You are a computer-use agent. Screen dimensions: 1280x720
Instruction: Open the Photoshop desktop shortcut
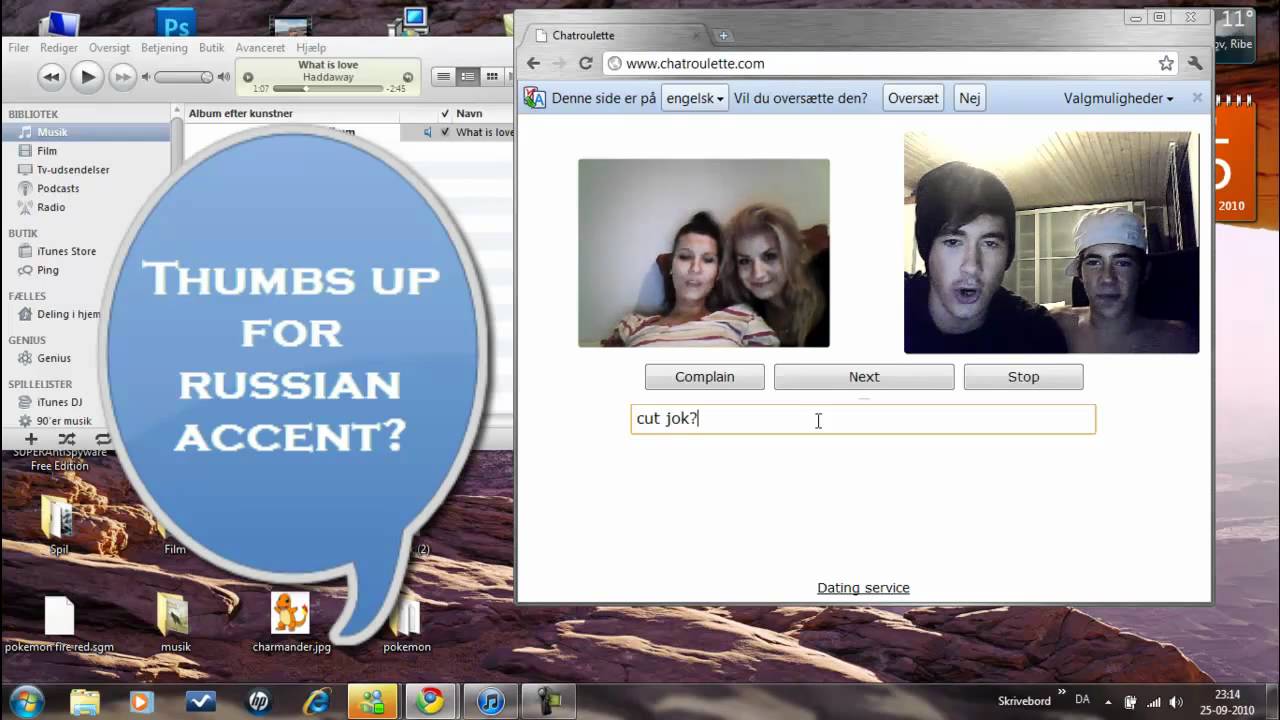[x=177, y=22]
